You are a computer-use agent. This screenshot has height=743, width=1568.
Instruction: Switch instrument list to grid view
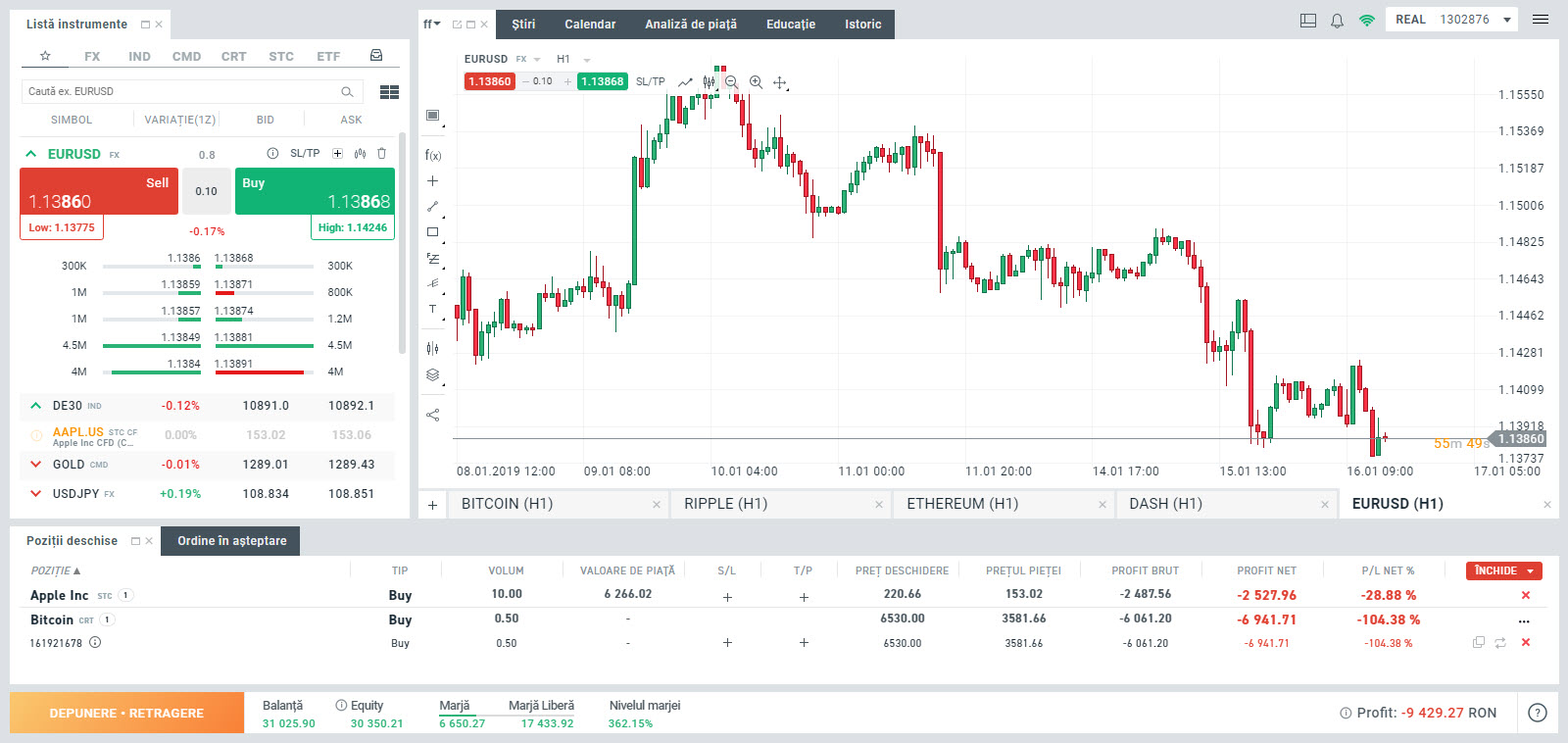(389, 92)
